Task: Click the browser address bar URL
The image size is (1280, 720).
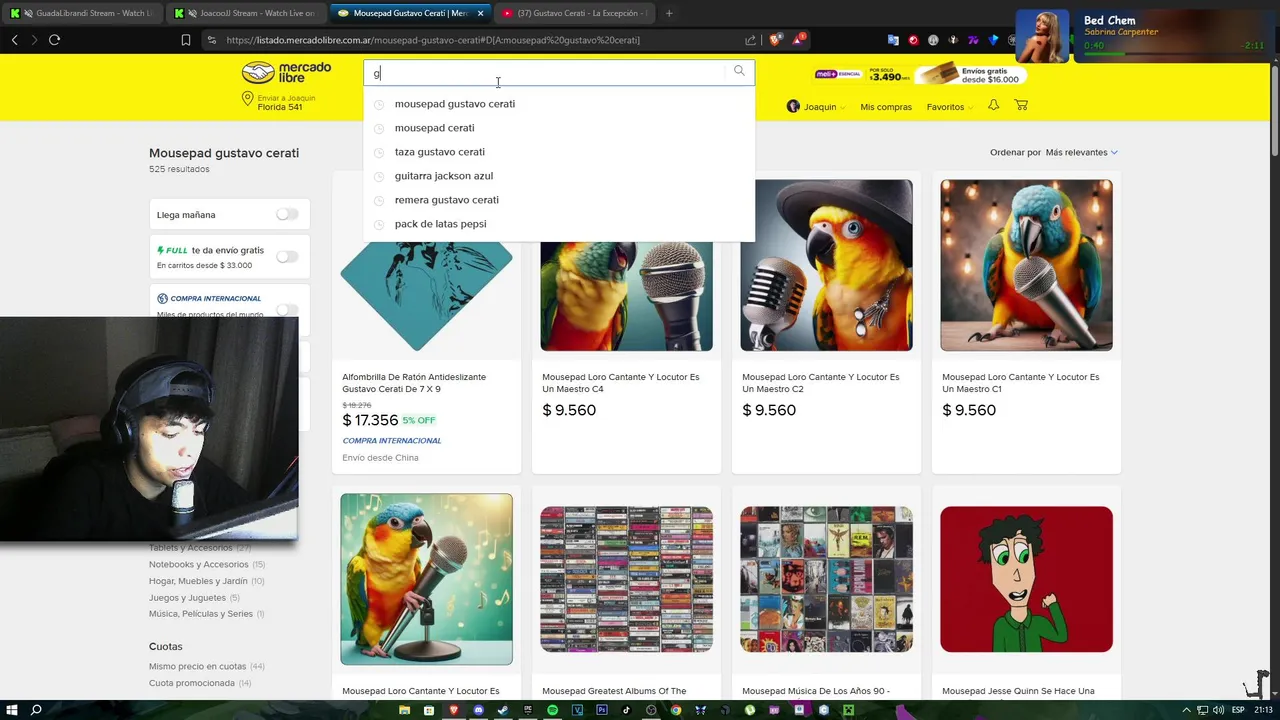Action: point(433,40)
